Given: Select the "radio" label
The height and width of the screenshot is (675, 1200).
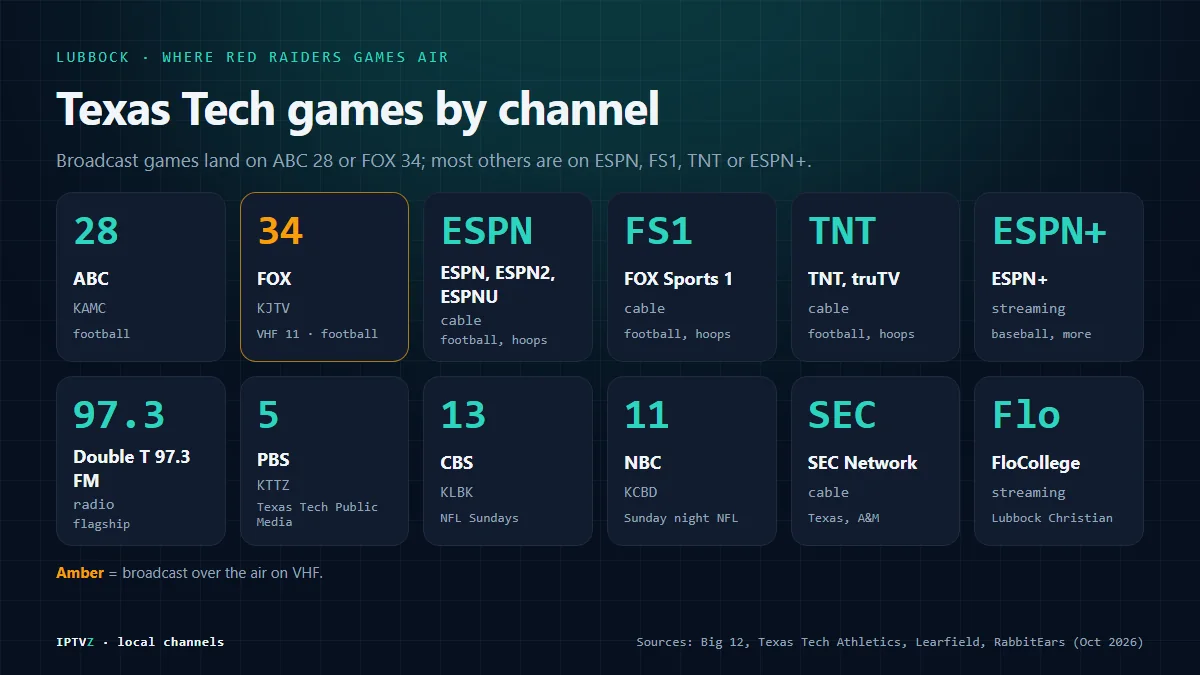Looking at the screenshot, I should (94, 504).
